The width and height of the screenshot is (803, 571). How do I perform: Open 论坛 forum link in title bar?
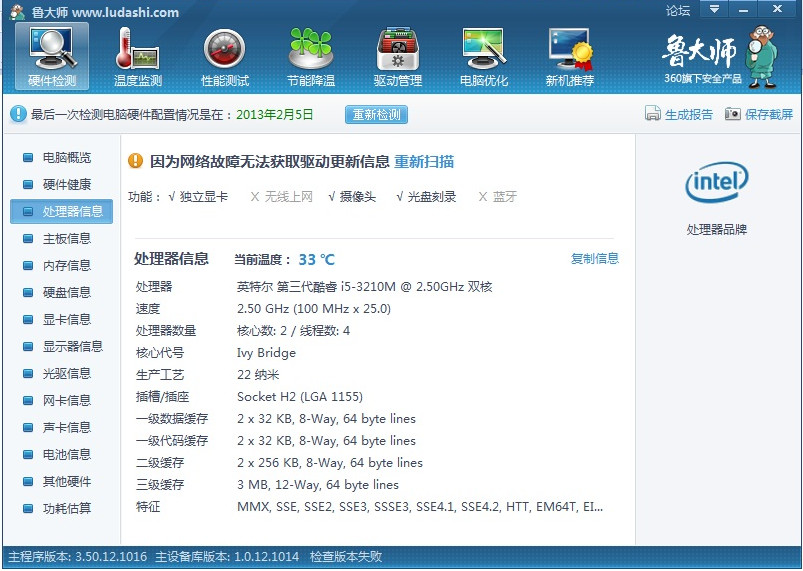[x=678, y=11]
